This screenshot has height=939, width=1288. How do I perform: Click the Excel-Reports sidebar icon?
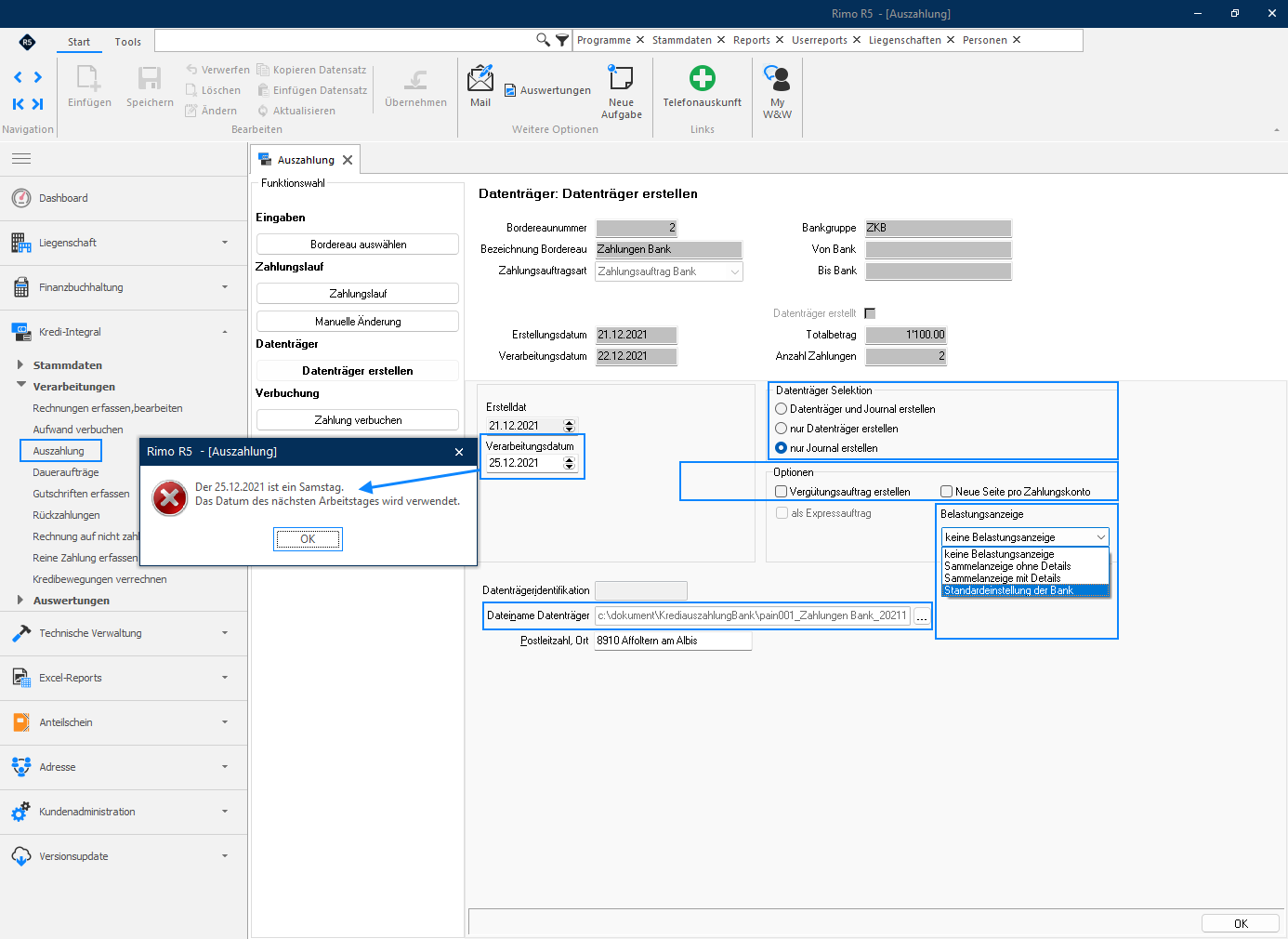(x=21, y=678)
